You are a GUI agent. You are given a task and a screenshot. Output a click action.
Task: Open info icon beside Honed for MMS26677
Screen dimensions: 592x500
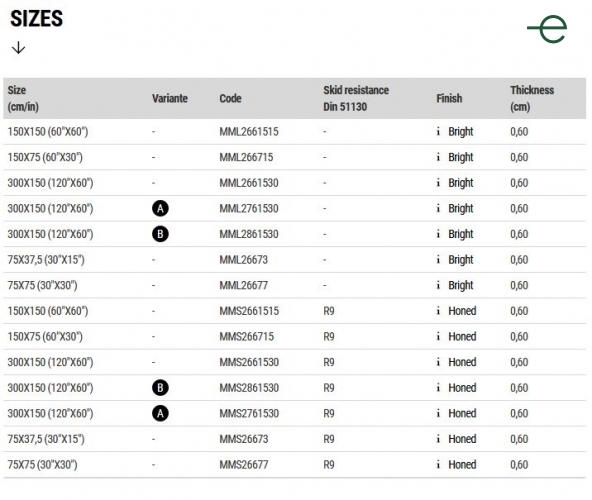coord(438,465)
